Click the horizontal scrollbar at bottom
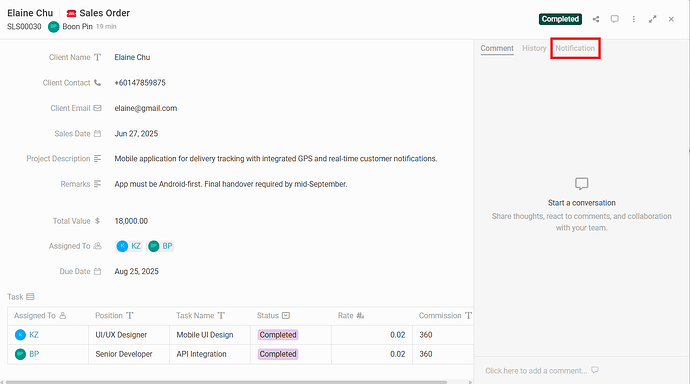This screenshot has height=384, width=690. [x=226, y=382]
